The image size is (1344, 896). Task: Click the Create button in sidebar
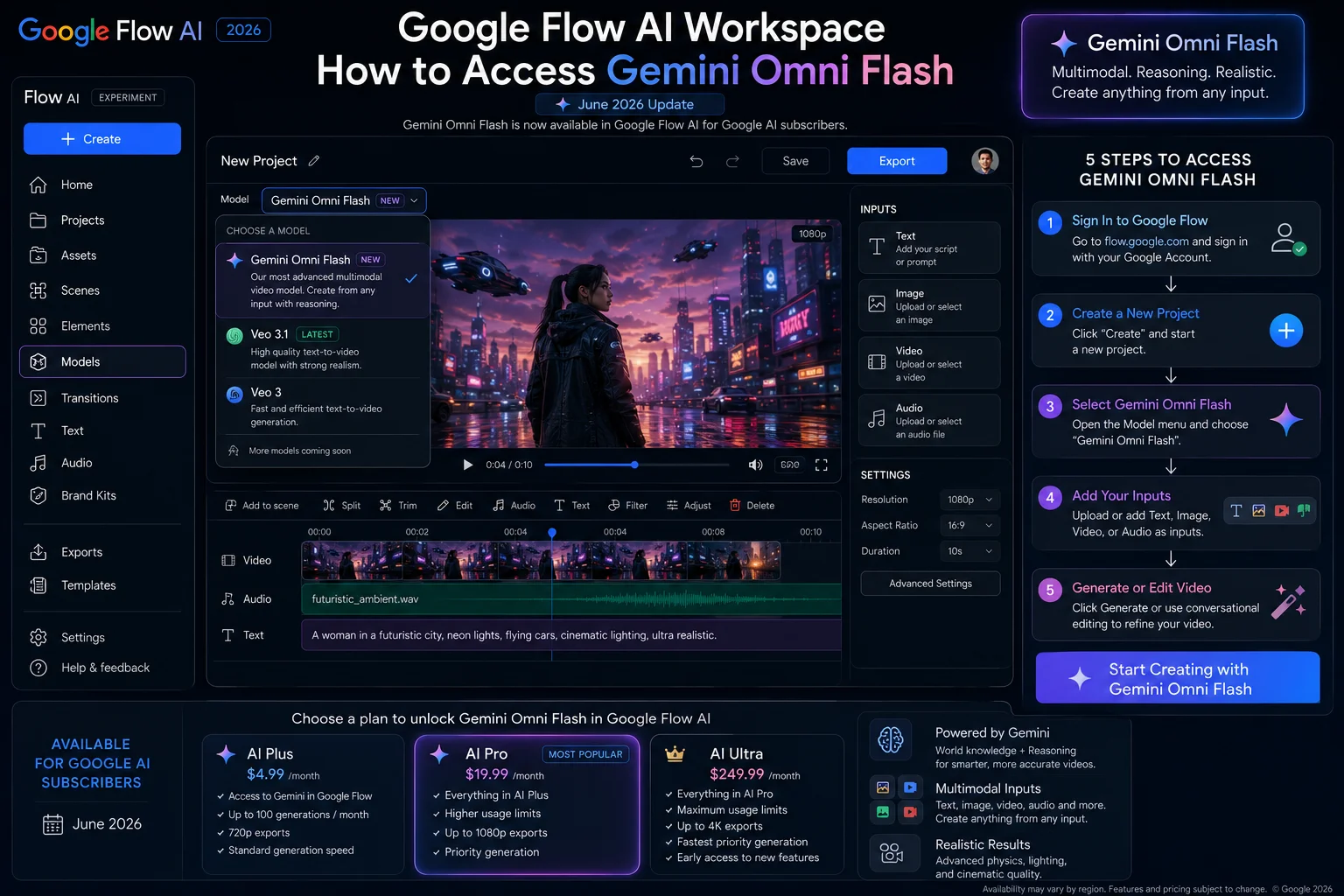(x=102, y=139)
